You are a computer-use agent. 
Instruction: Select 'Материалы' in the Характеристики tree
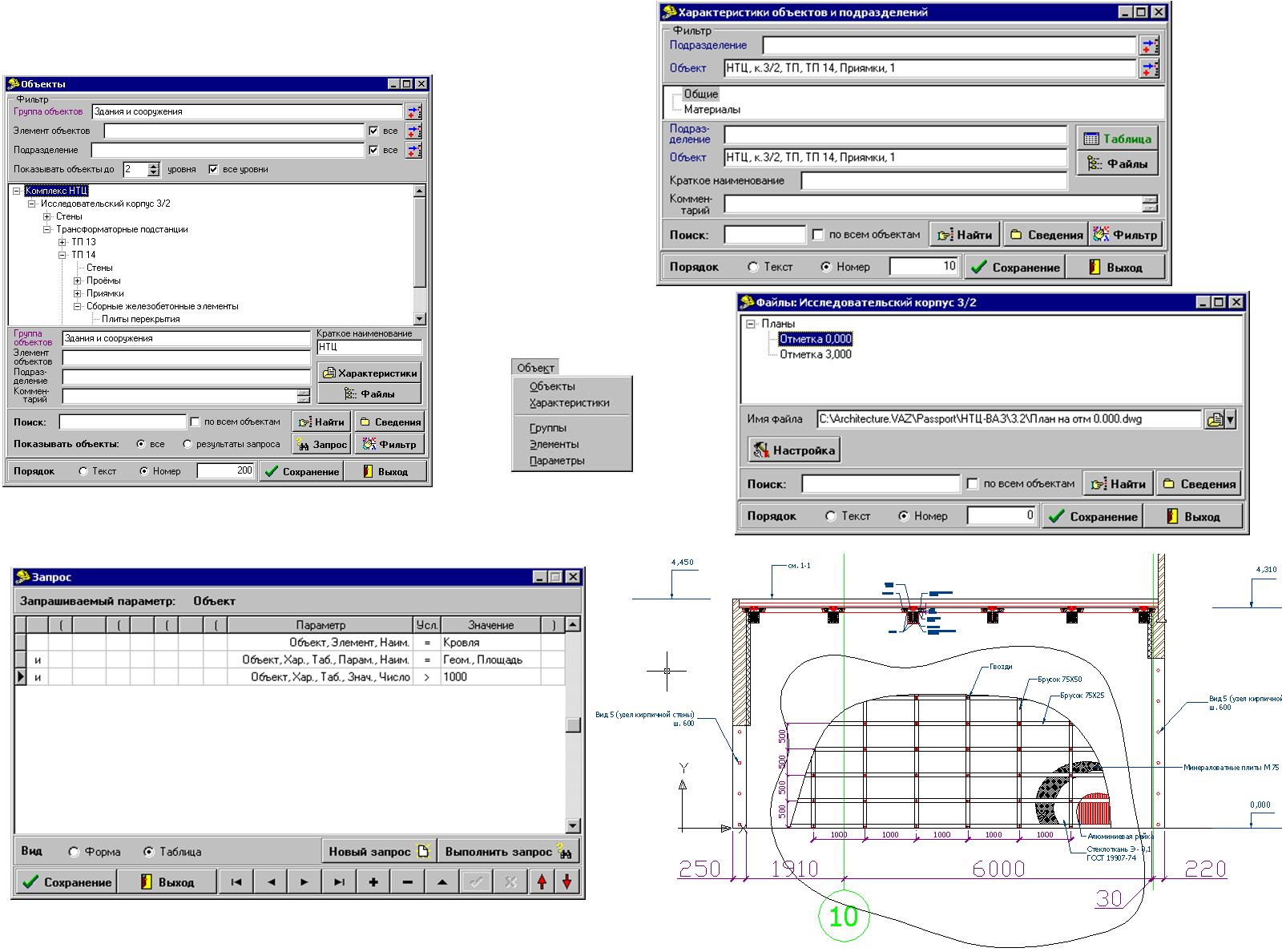(712, 110)
